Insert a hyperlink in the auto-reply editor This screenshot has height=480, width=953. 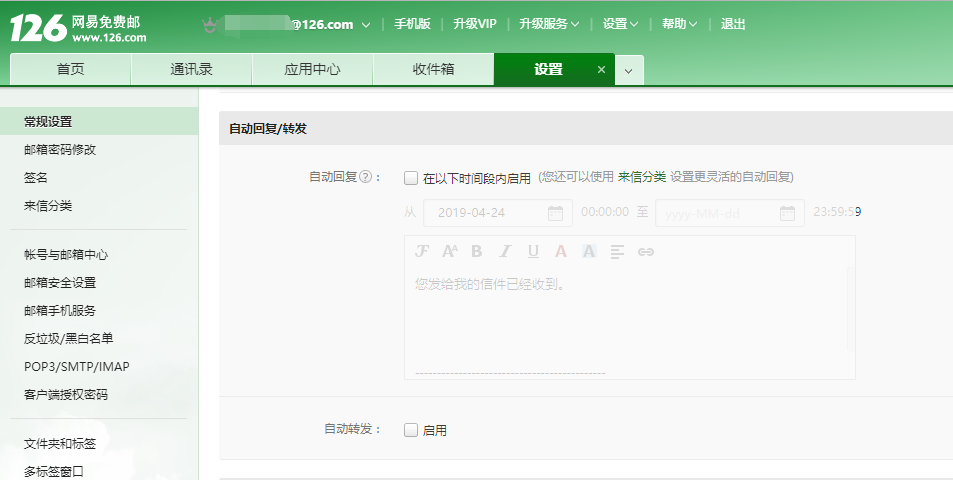[645, 252]
